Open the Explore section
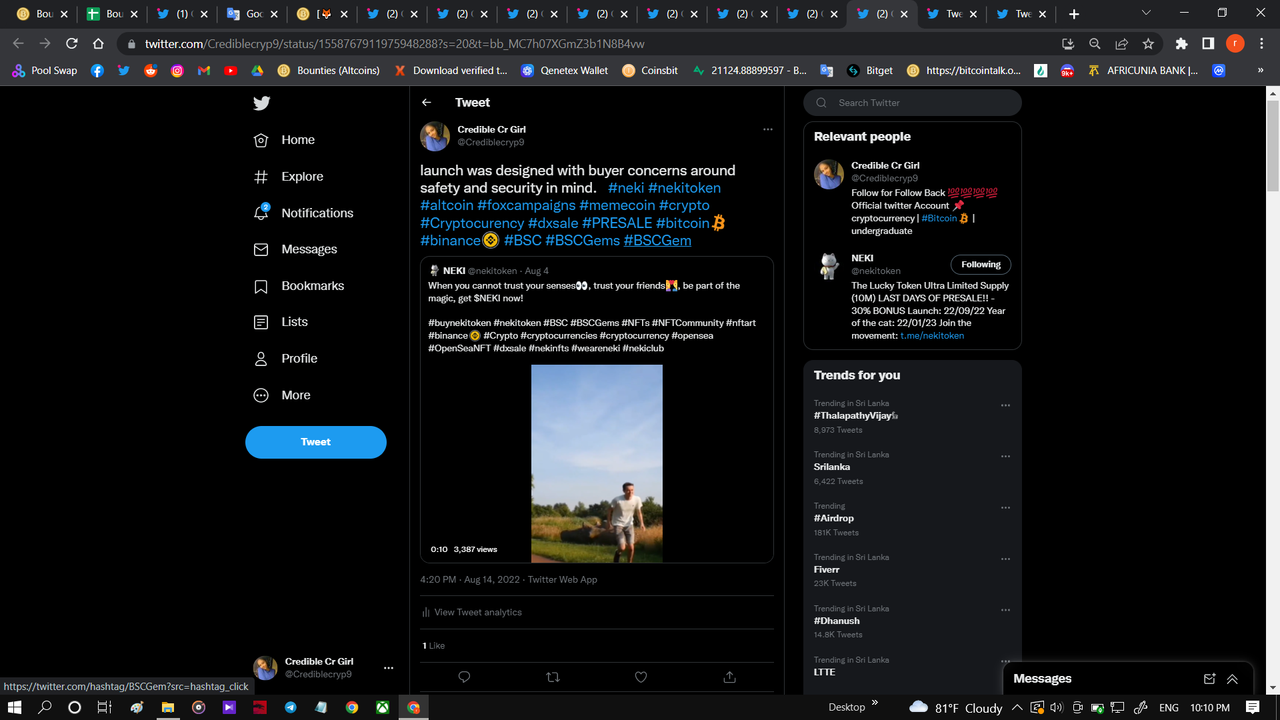 point(296,176)
